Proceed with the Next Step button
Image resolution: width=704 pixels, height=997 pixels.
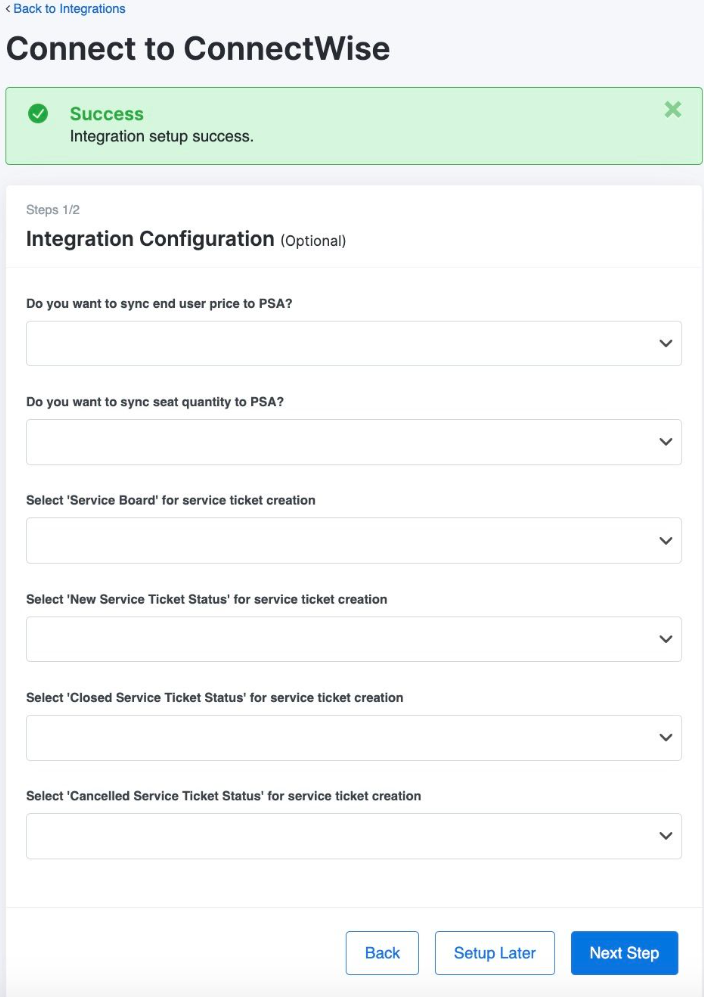(x=625, y=952)
